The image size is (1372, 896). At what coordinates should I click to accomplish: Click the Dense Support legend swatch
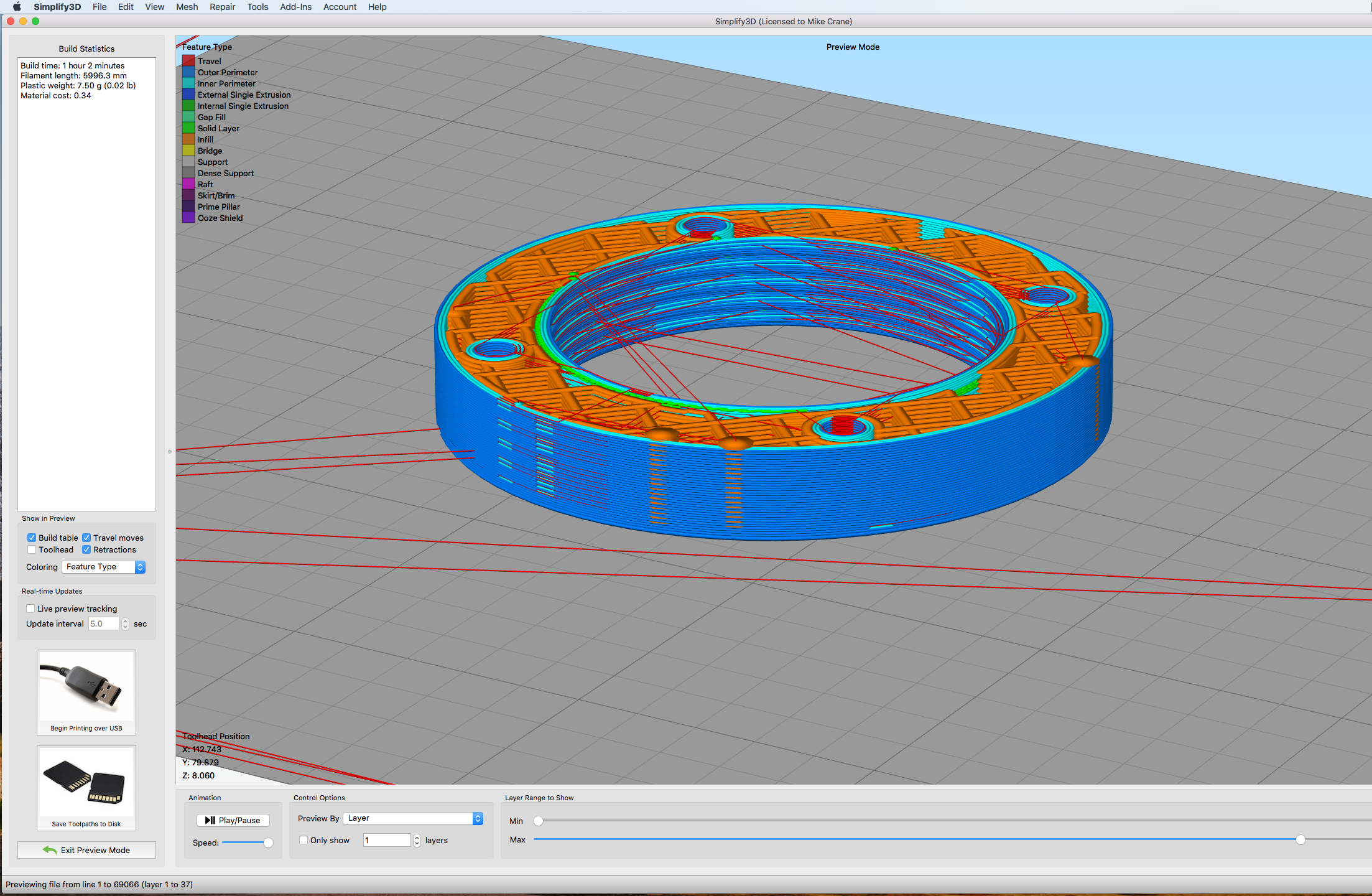click(188, 173)
